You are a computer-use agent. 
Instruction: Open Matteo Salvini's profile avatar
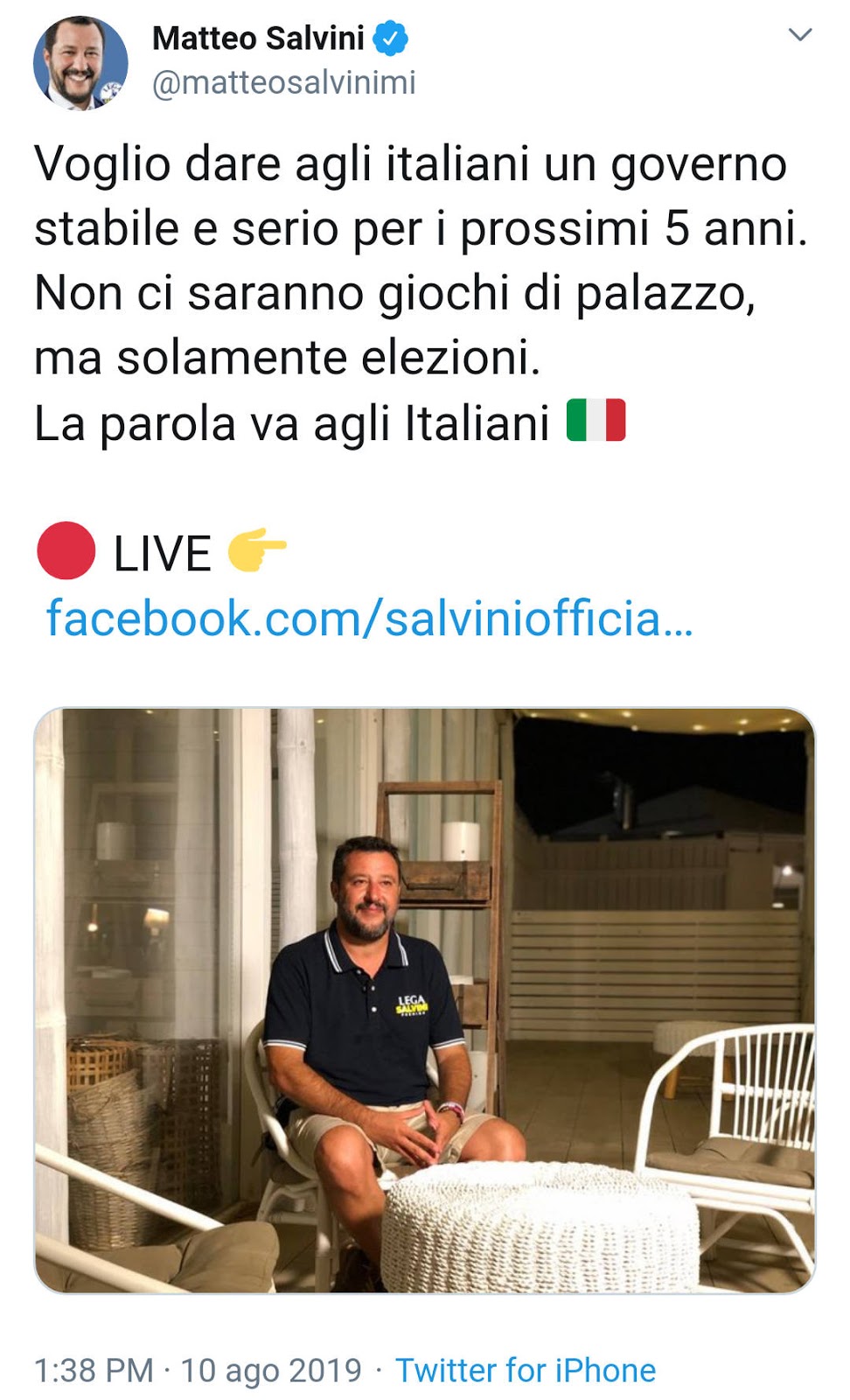(x=80, y=62)
